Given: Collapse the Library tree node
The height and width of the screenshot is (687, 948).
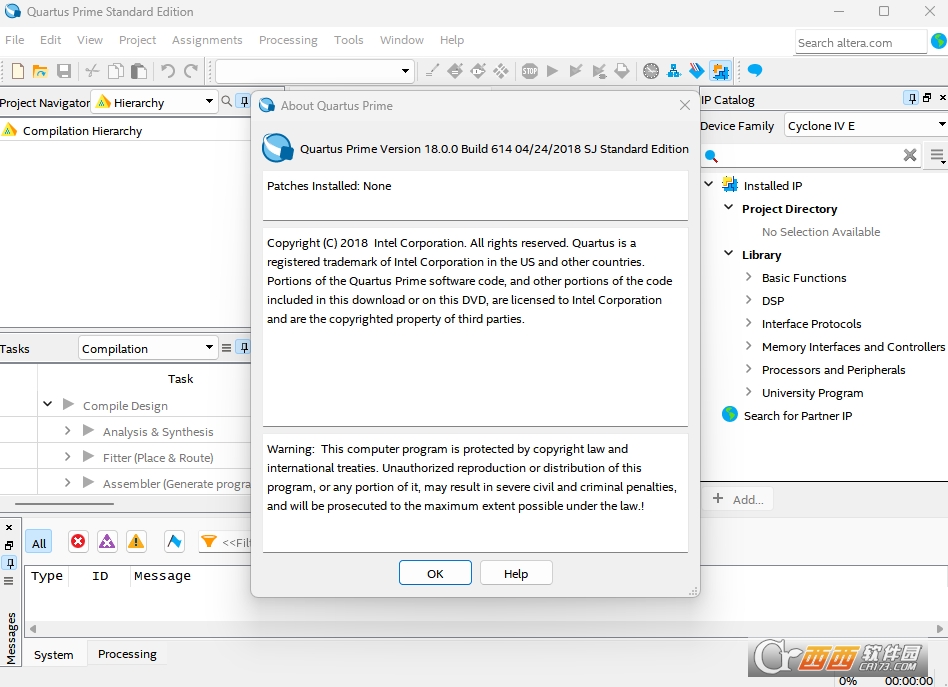Looking at the screenshot, I should 729,253.
